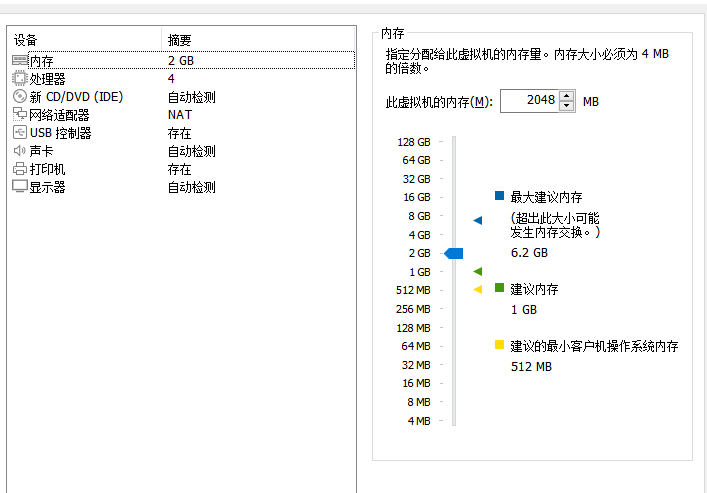Click the yellow 建议的最小客户机操作系统内存 swatch
Screen dimensions: 707x493
(499, 345)
